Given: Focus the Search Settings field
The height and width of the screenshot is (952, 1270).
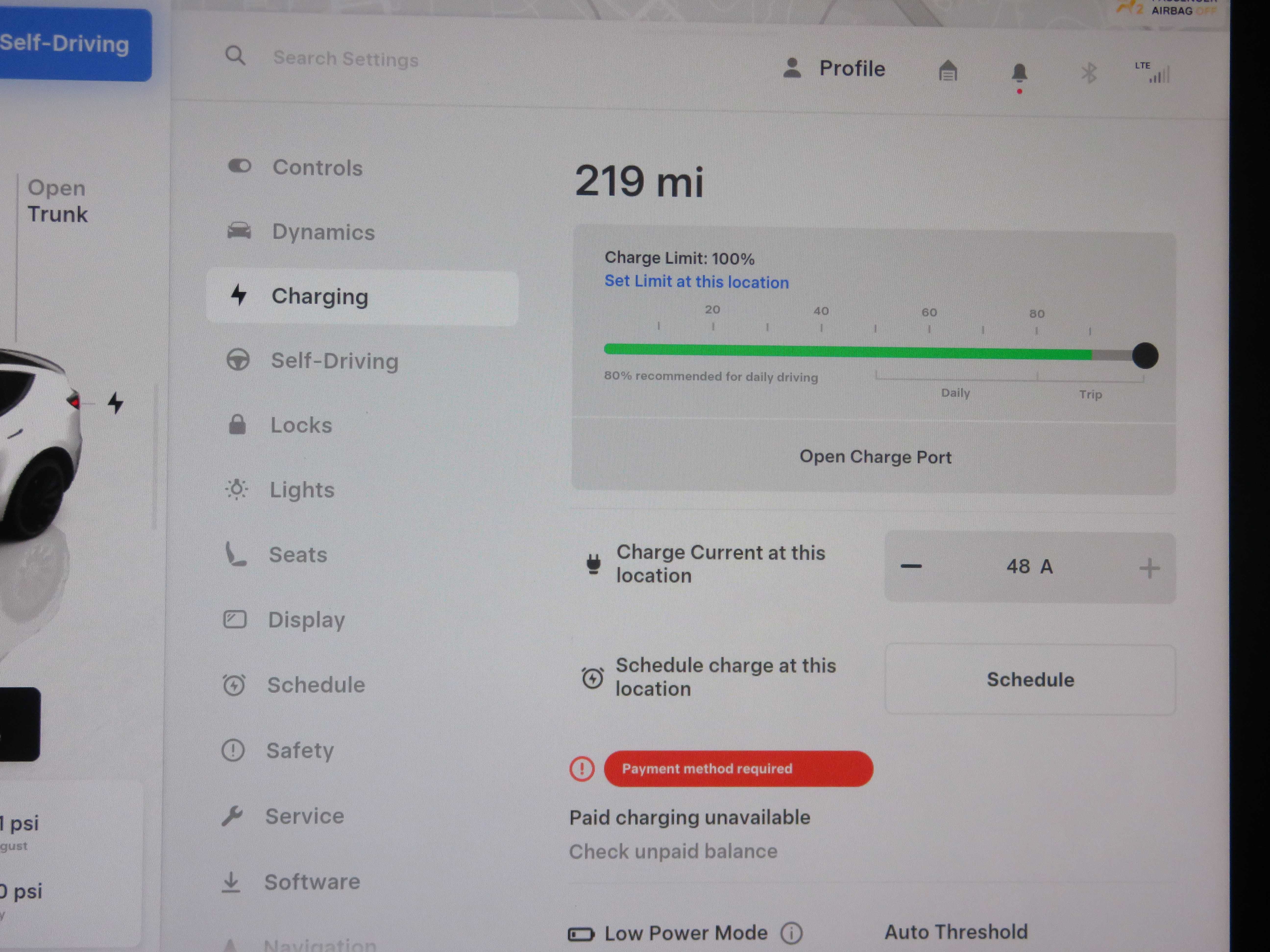Looking at the screenshot, I should click(346, 59).
